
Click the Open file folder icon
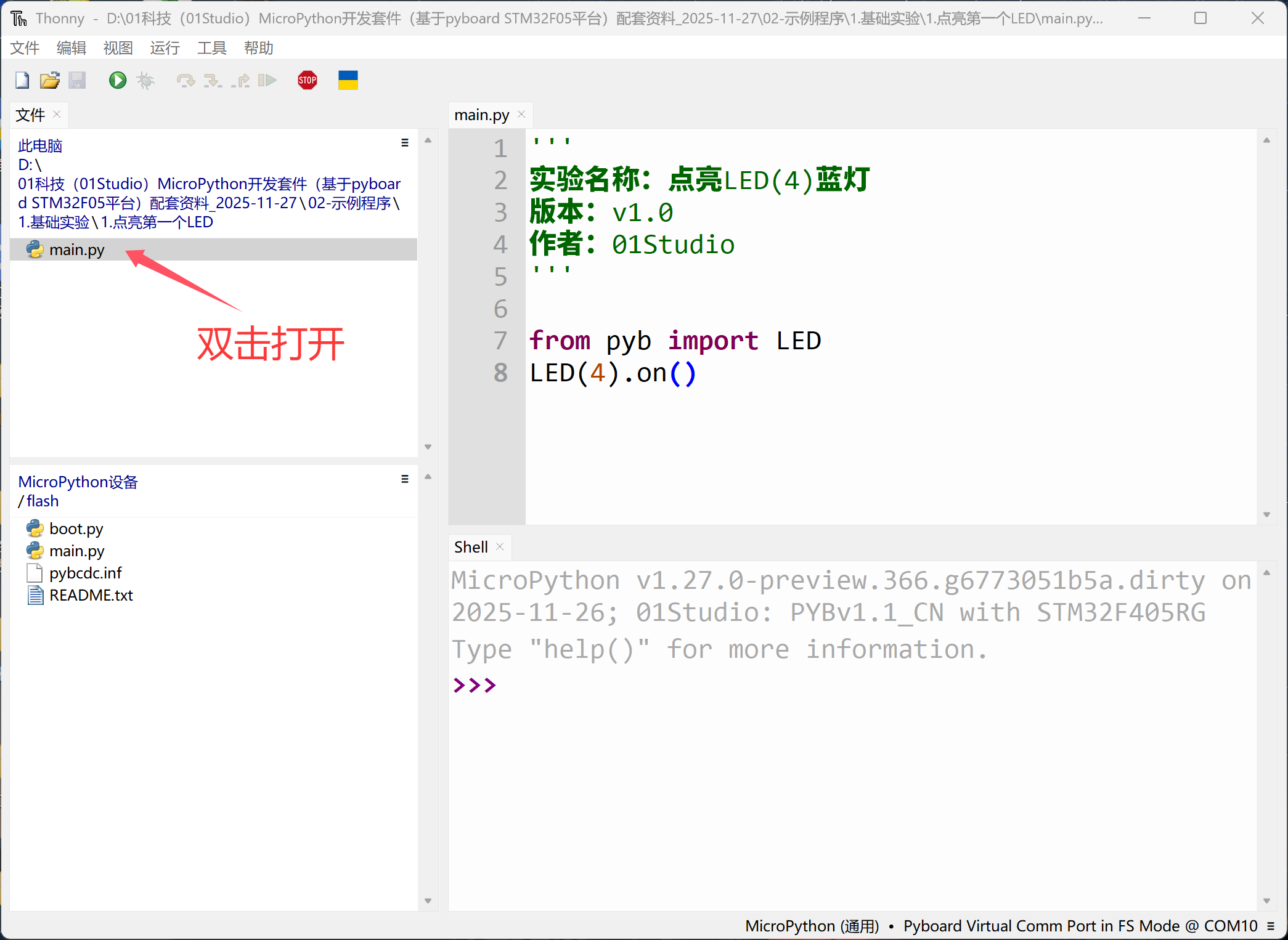[x=49, y=80]
